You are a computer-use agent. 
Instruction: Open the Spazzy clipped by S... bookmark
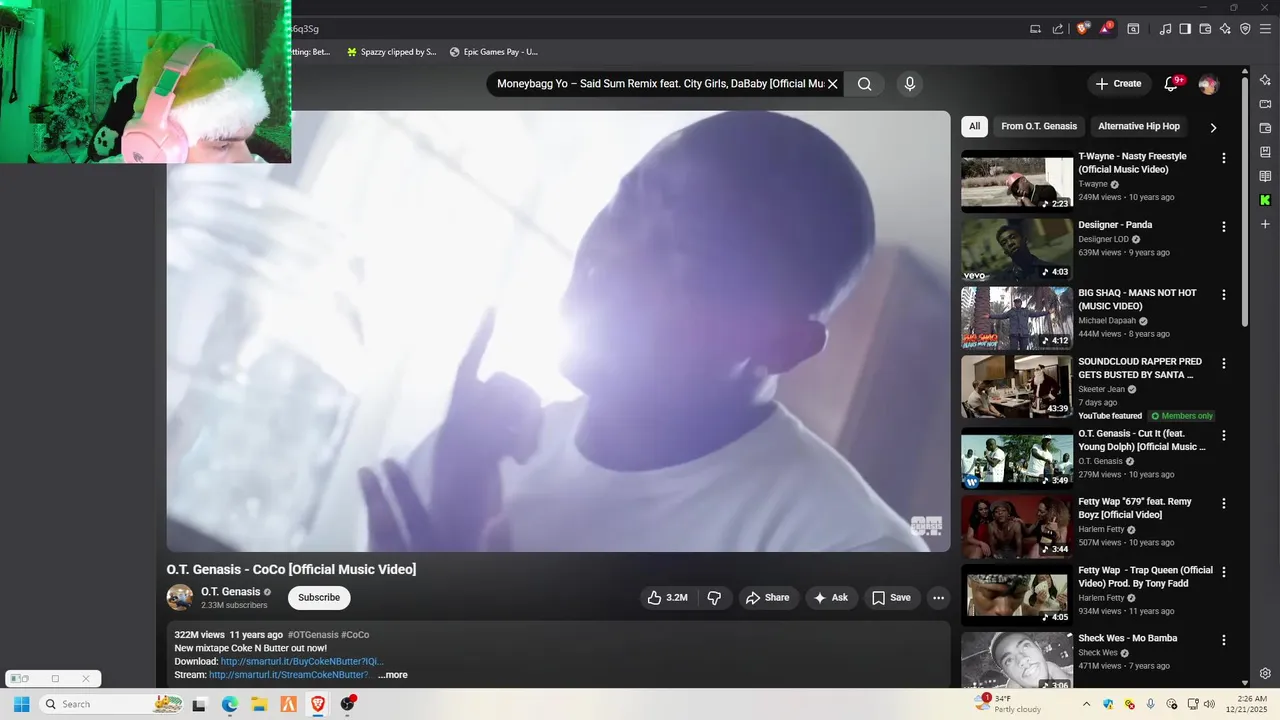coord(391,52)
